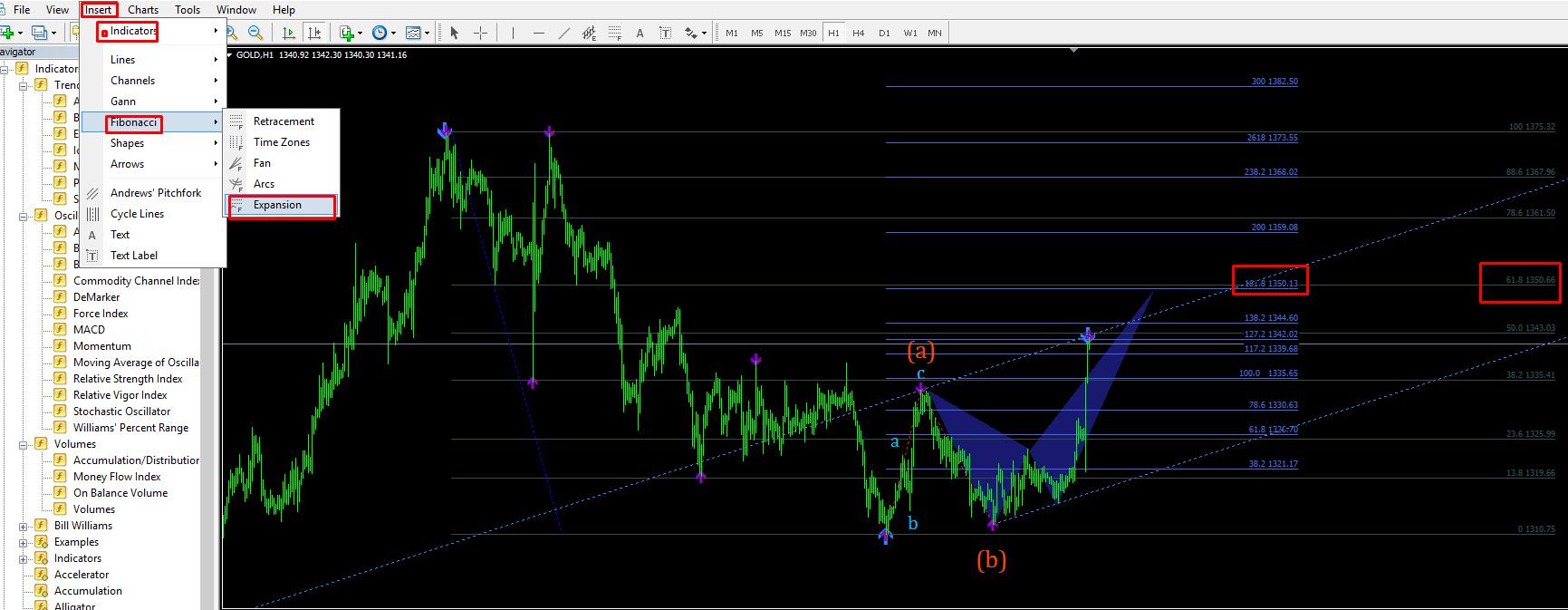Screen dimensions: 1568x610
Task: Open the arrows tool dropdown arrow
Action: coord(704,34)
